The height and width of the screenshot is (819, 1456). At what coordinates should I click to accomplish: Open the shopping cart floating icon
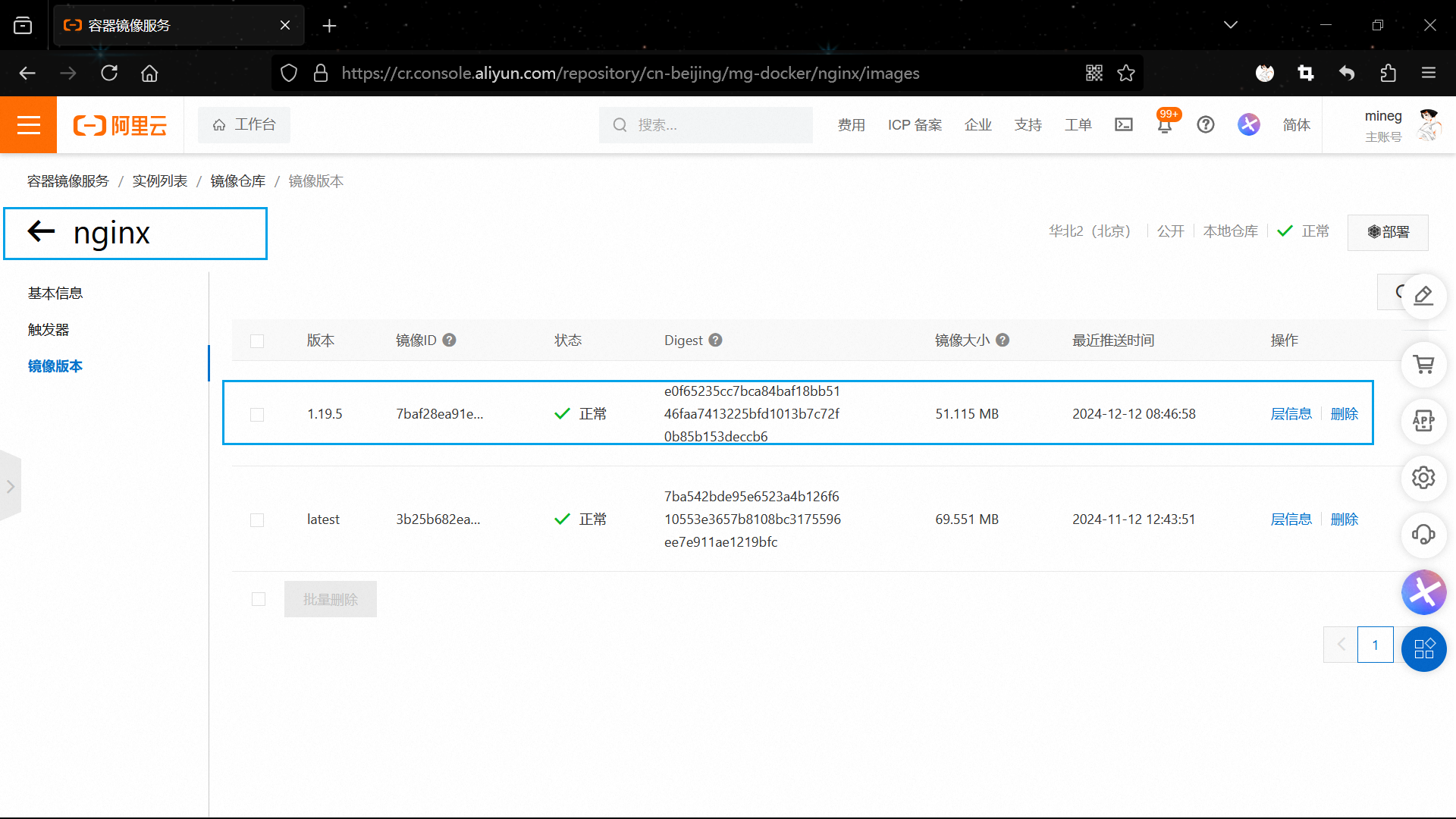(1423, 365)
